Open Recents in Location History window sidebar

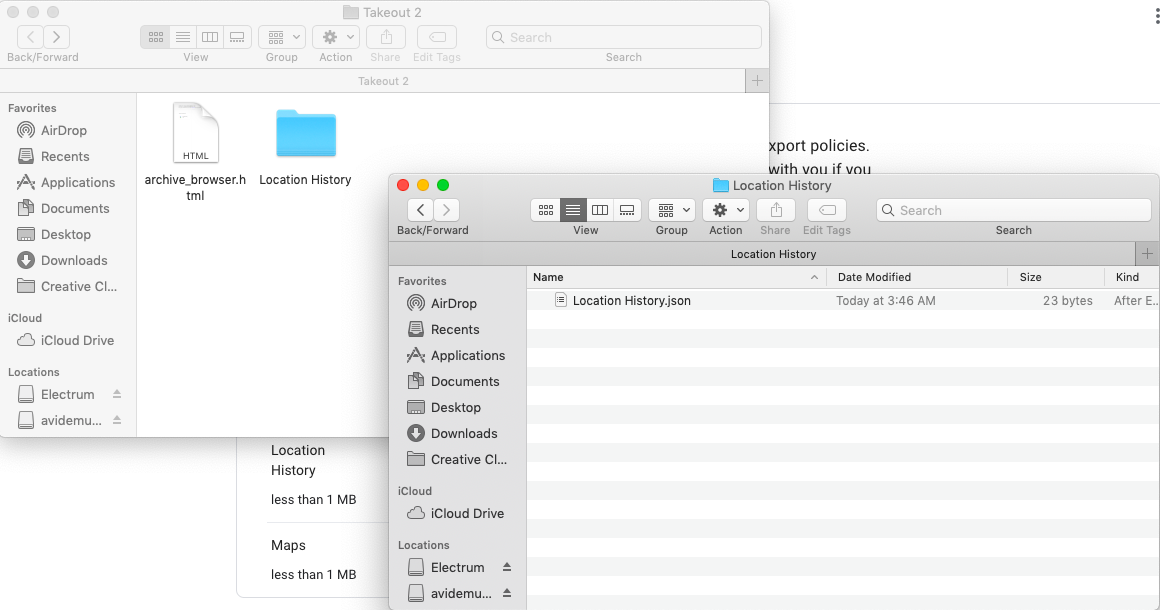[454, 329]
